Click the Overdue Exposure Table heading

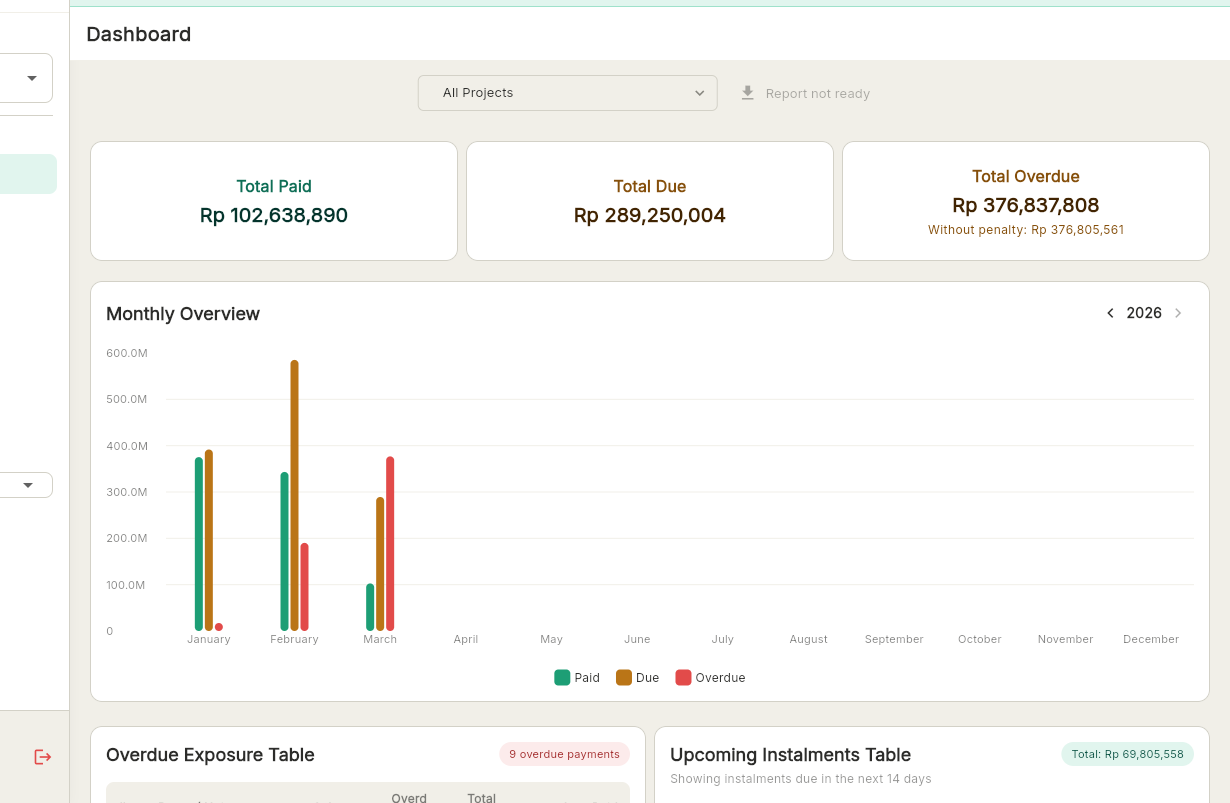tap(210, 755)
